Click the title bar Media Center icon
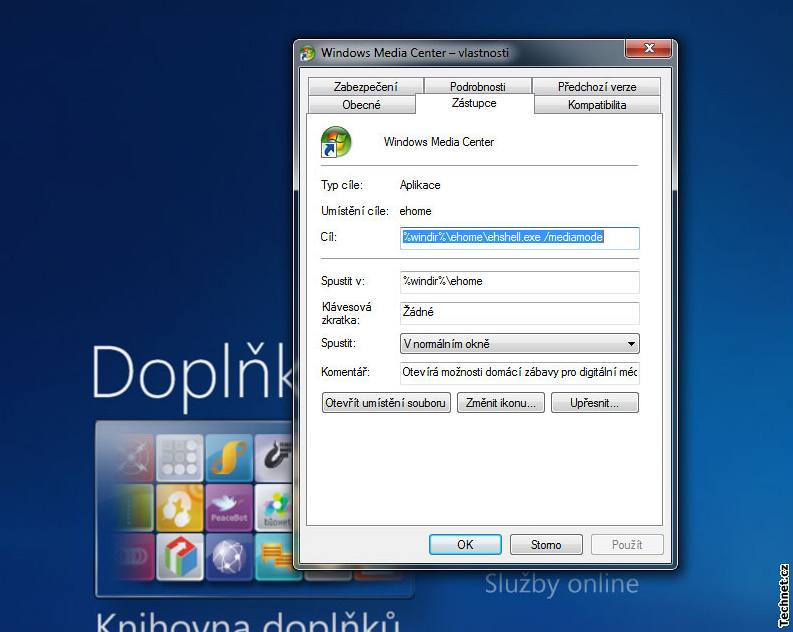793x632 pixels. point(308,53)
